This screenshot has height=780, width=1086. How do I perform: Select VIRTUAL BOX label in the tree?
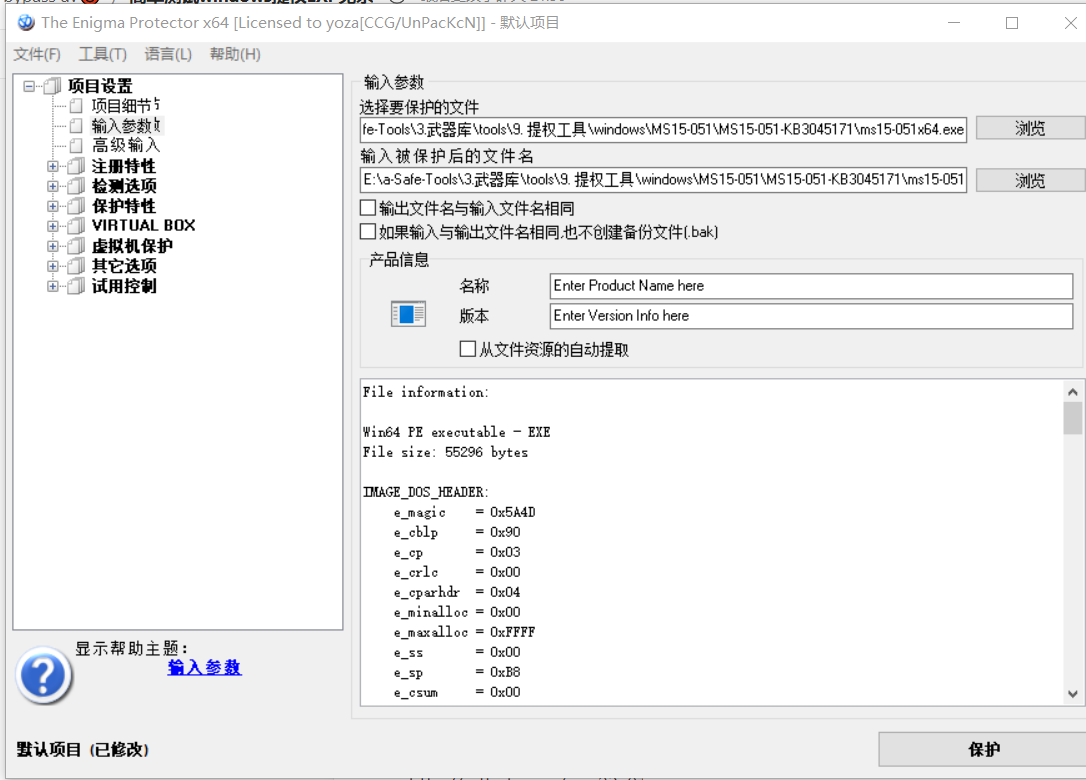click(x=143, y=226)
